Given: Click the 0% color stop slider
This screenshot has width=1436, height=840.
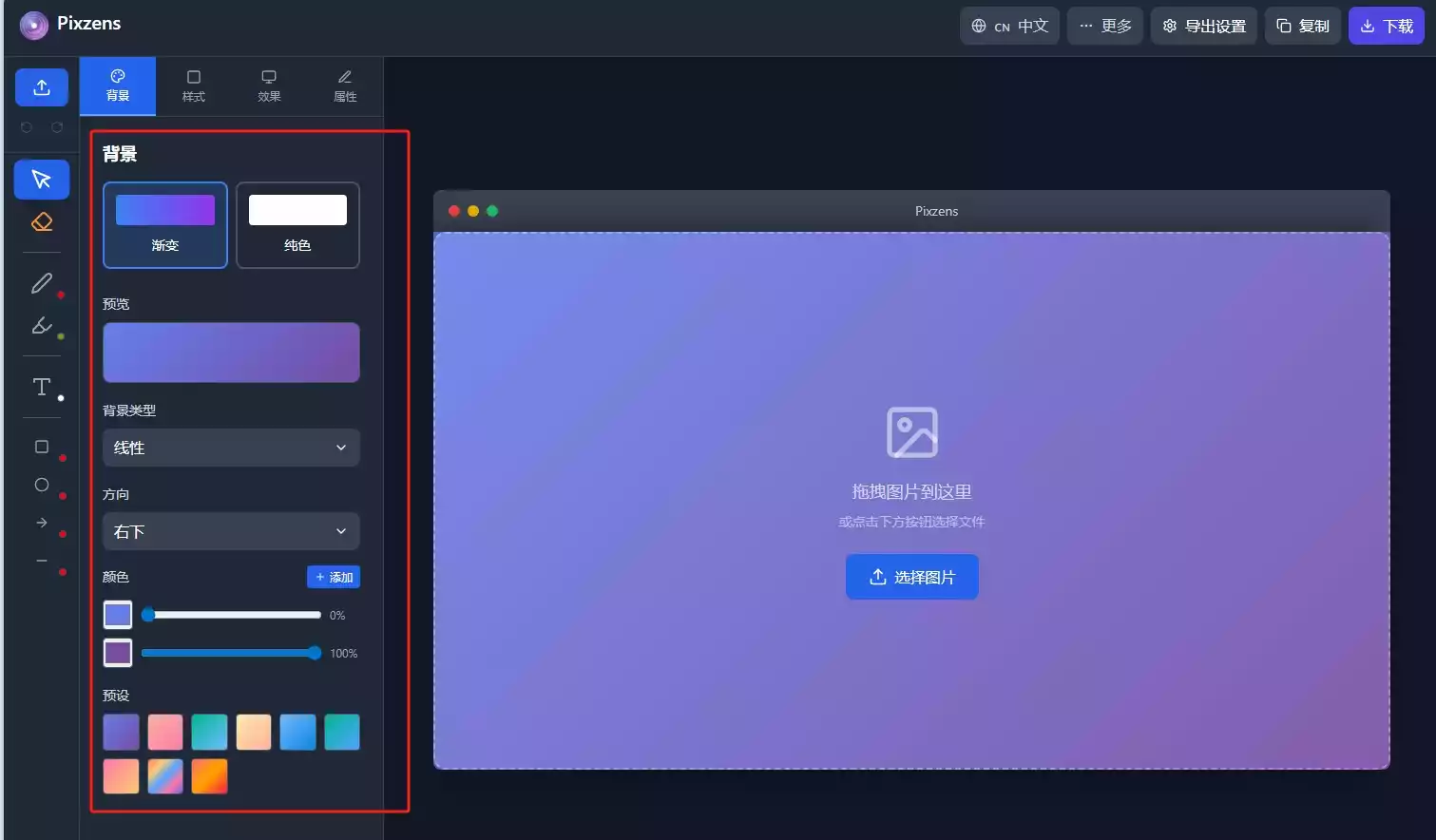Looking at the screenshot, I should point(231,615).
